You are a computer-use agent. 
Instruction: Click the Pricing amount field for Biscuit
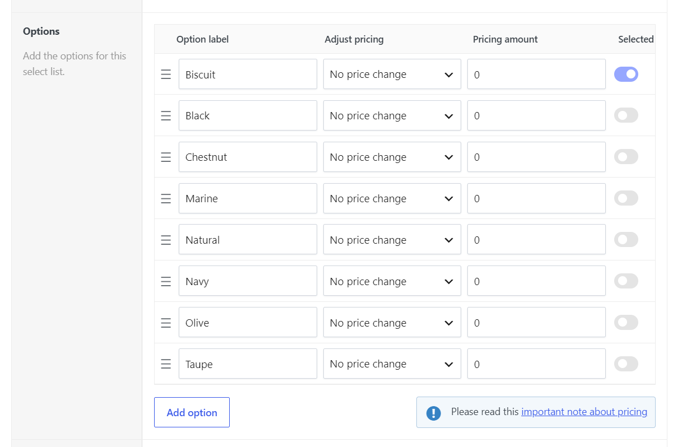point(537,74)
